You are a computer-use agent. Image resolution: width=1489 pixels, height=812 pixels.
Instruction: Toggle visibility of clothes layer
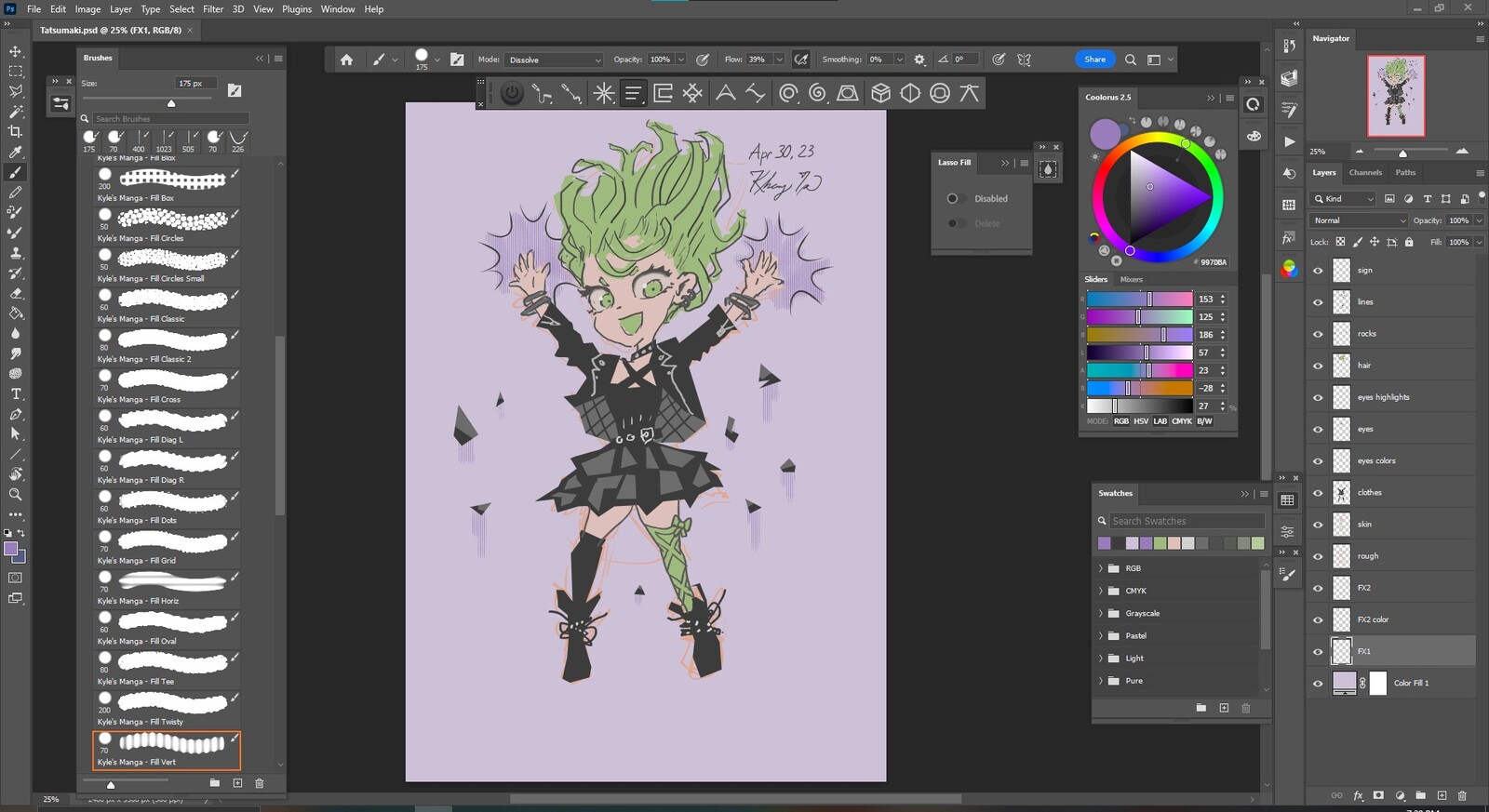(1318, 493)
